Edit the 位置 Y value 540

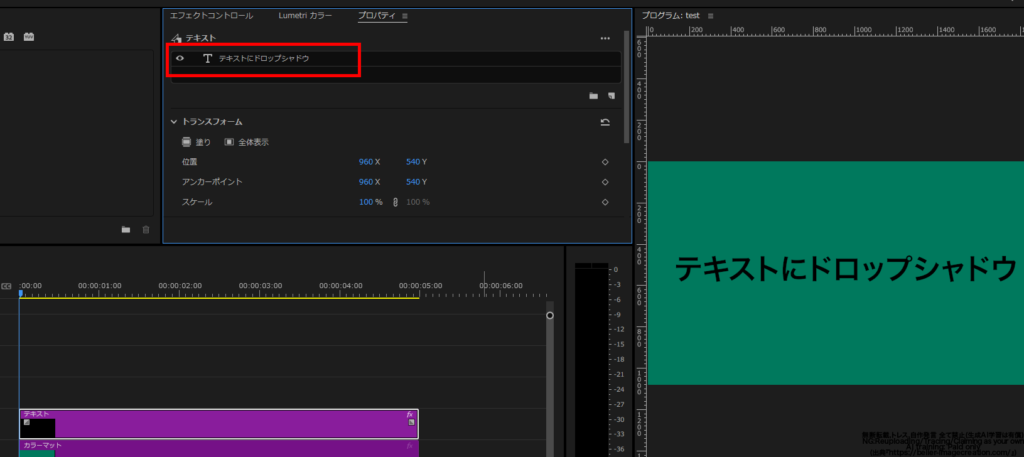click(413, 162)
